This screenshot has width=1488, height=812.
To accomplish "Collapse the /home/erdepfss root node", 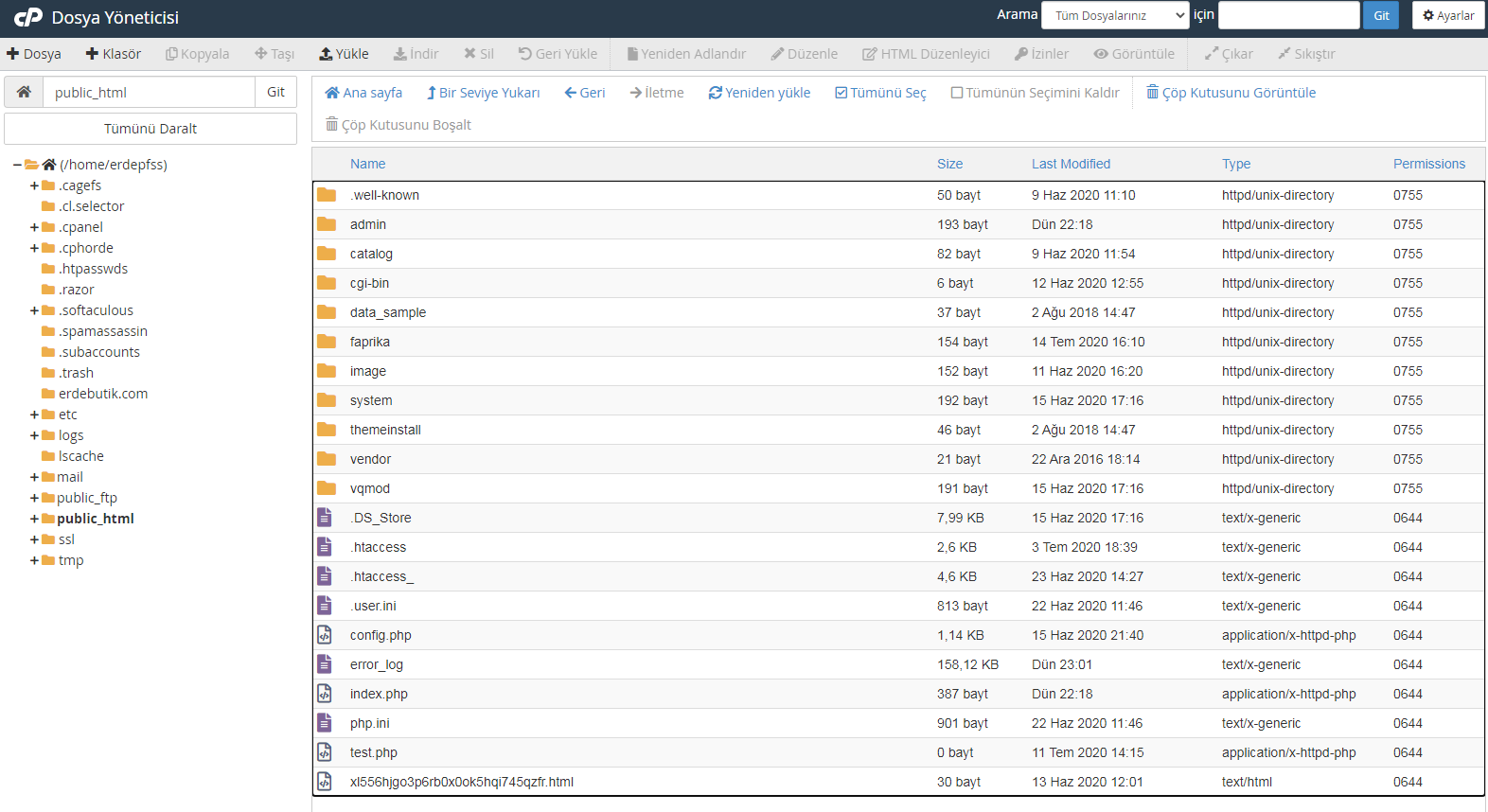I will 17,165.
